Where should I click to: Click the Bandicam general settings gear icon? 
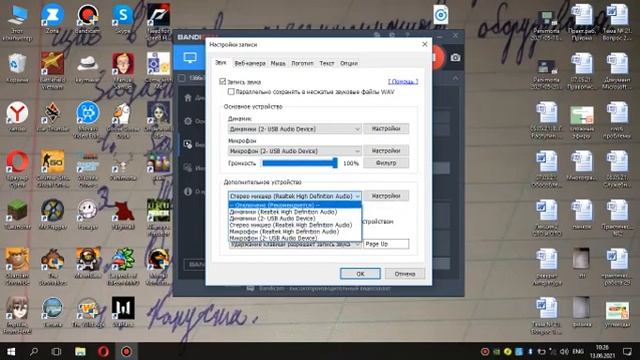click(x=188, y=121)
